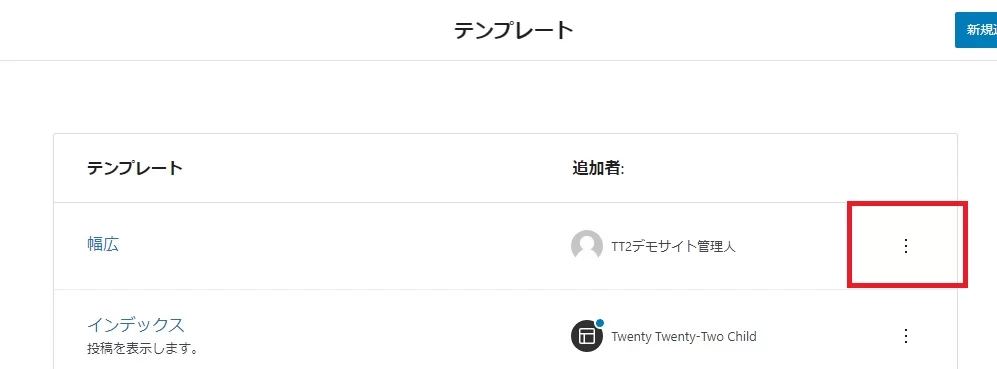Click the blue 新規追加 button
The height and width of the screenshot is (369, 997).
tap(976, 30)
